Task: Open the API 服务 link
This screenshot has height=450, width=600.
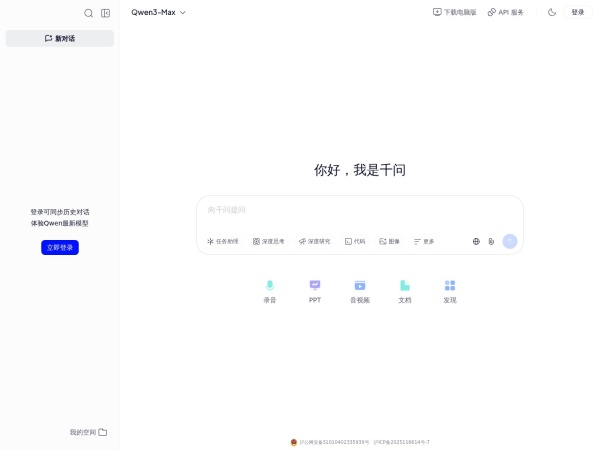Action: pos(505,12)
